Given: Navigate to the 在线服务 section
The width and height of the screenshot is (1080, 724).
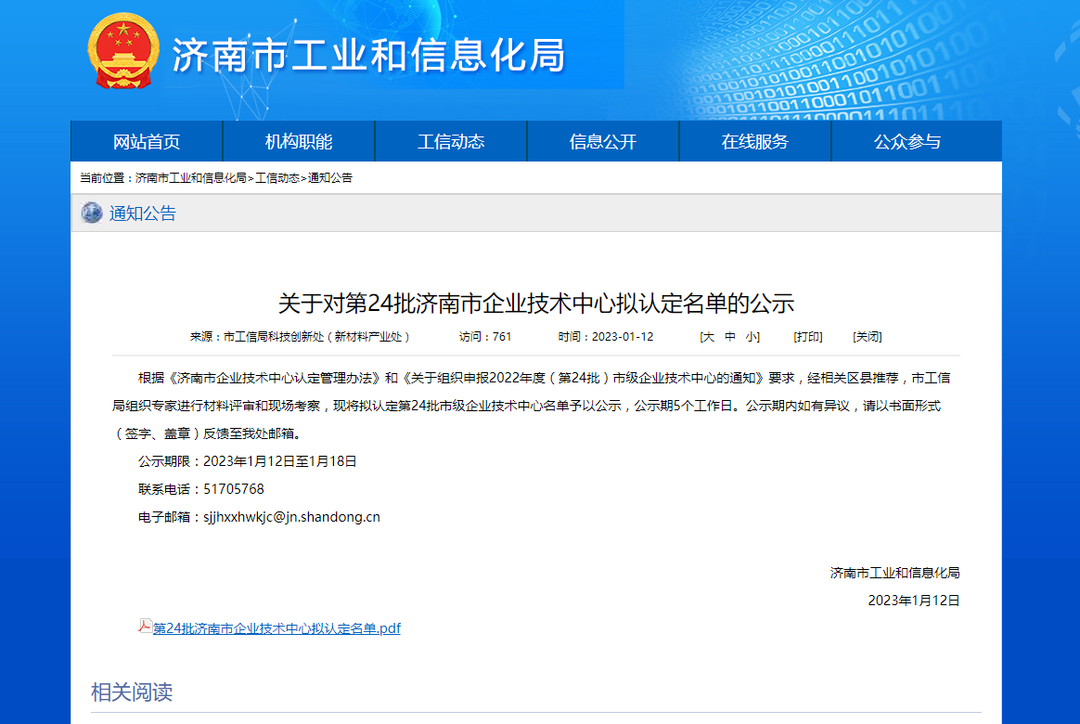Looking at the screenshot, I should pyautogui.click(x=755, y=142).
